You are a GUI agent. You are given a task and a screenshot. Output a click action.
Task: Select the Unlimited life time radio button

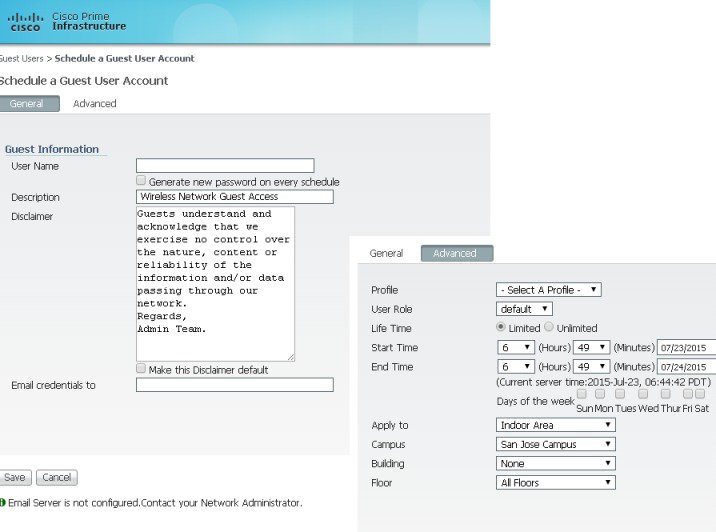click(x=549, y=327)
